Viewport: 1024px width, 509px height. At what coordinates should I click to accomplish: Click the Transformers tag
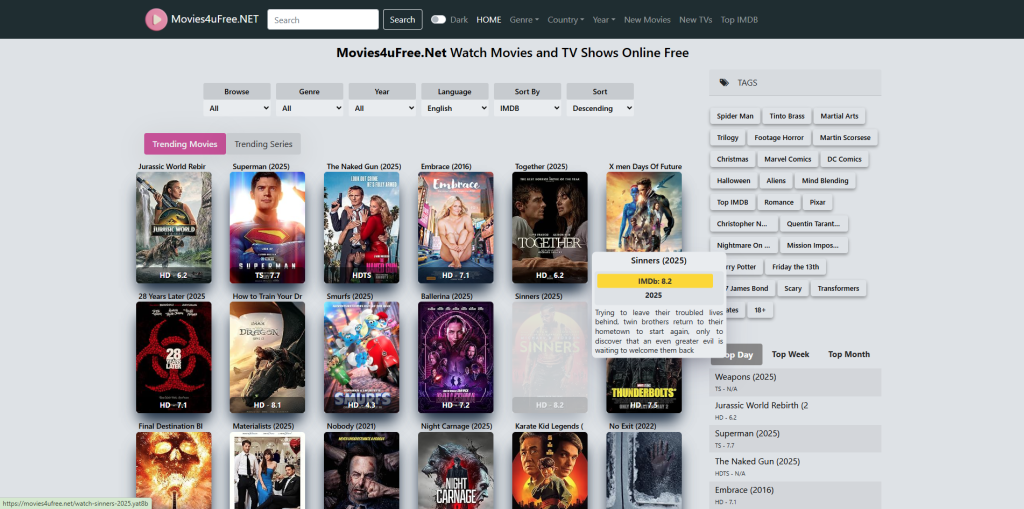[838, 289]
